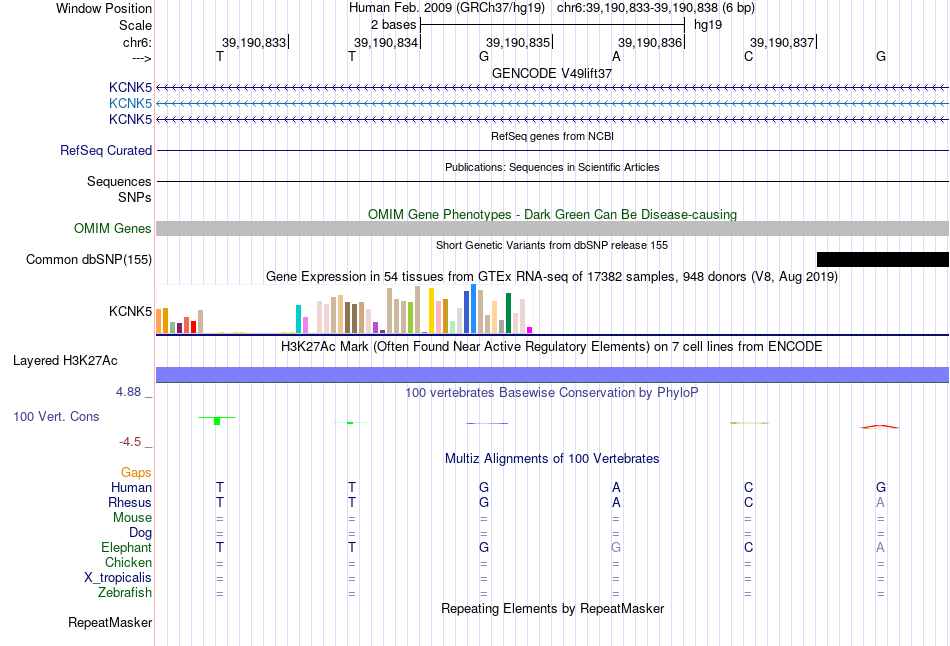
Task: Click the Common dbSNP(155) track label
Action: tap(89, 259)
